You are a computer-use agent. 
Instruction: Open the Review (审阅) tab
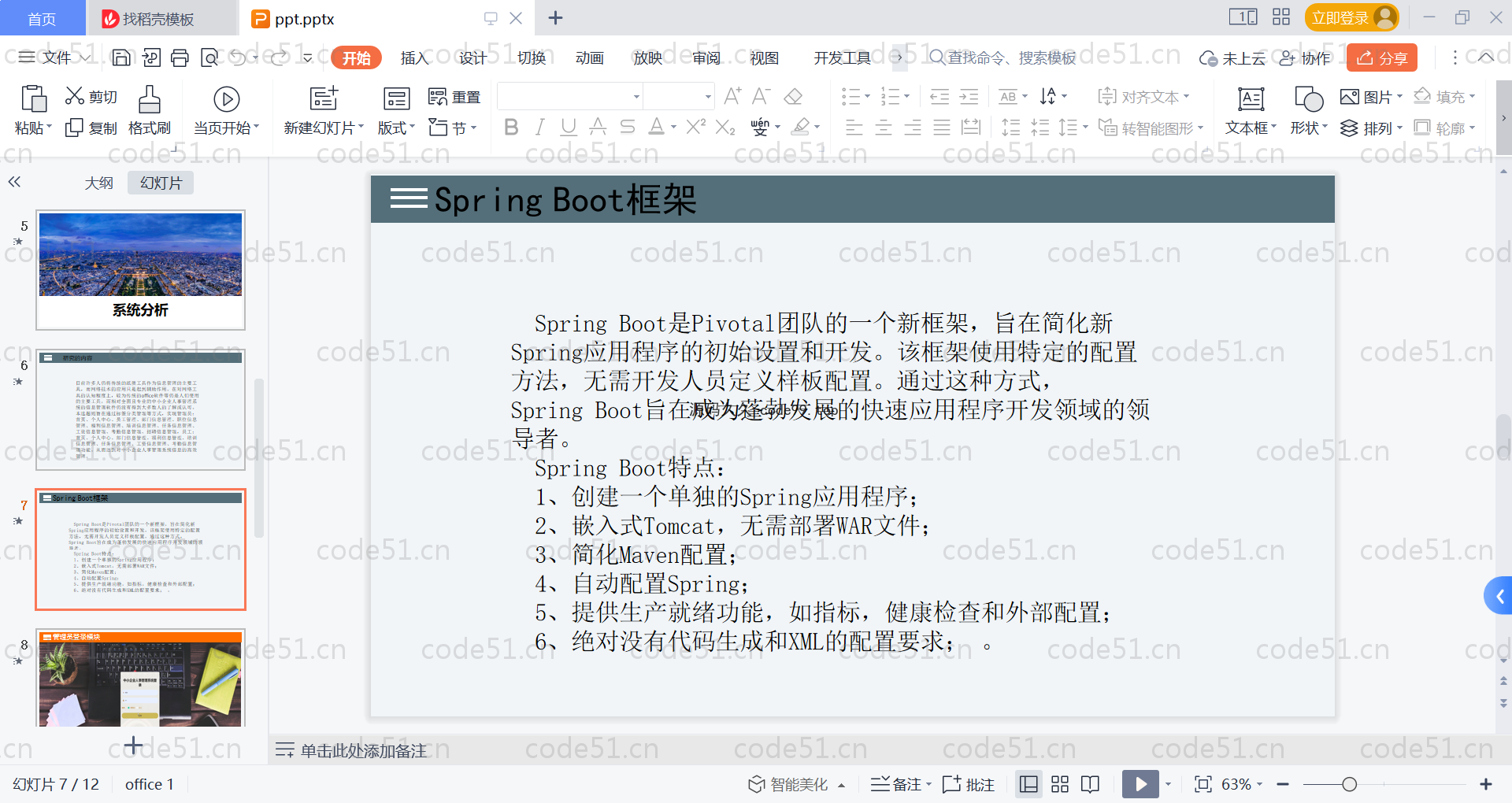(x=706, y=57)
